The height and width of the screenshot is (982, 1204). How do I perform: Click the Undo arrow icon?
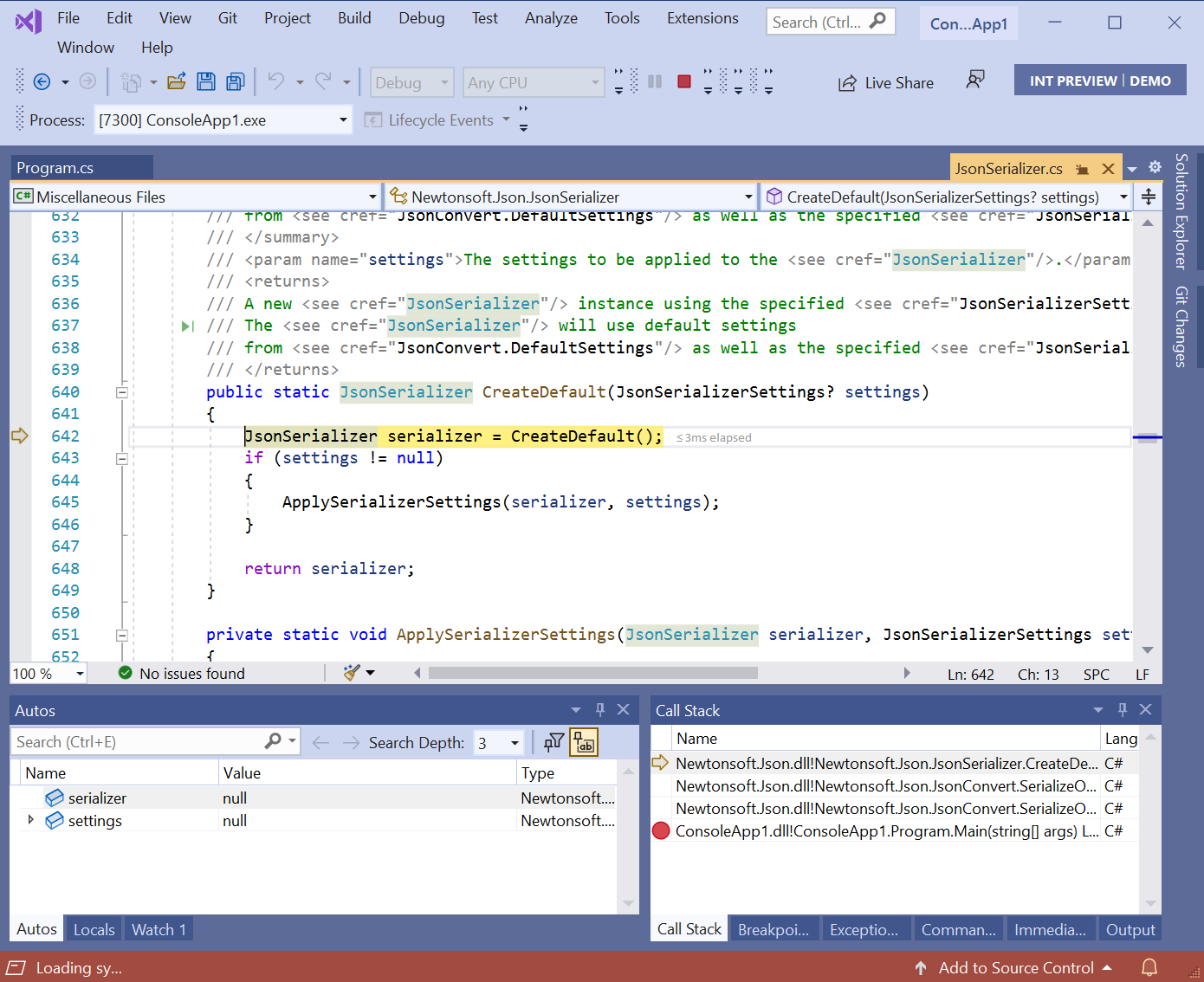pyautogui.click(x=275, y=81)
